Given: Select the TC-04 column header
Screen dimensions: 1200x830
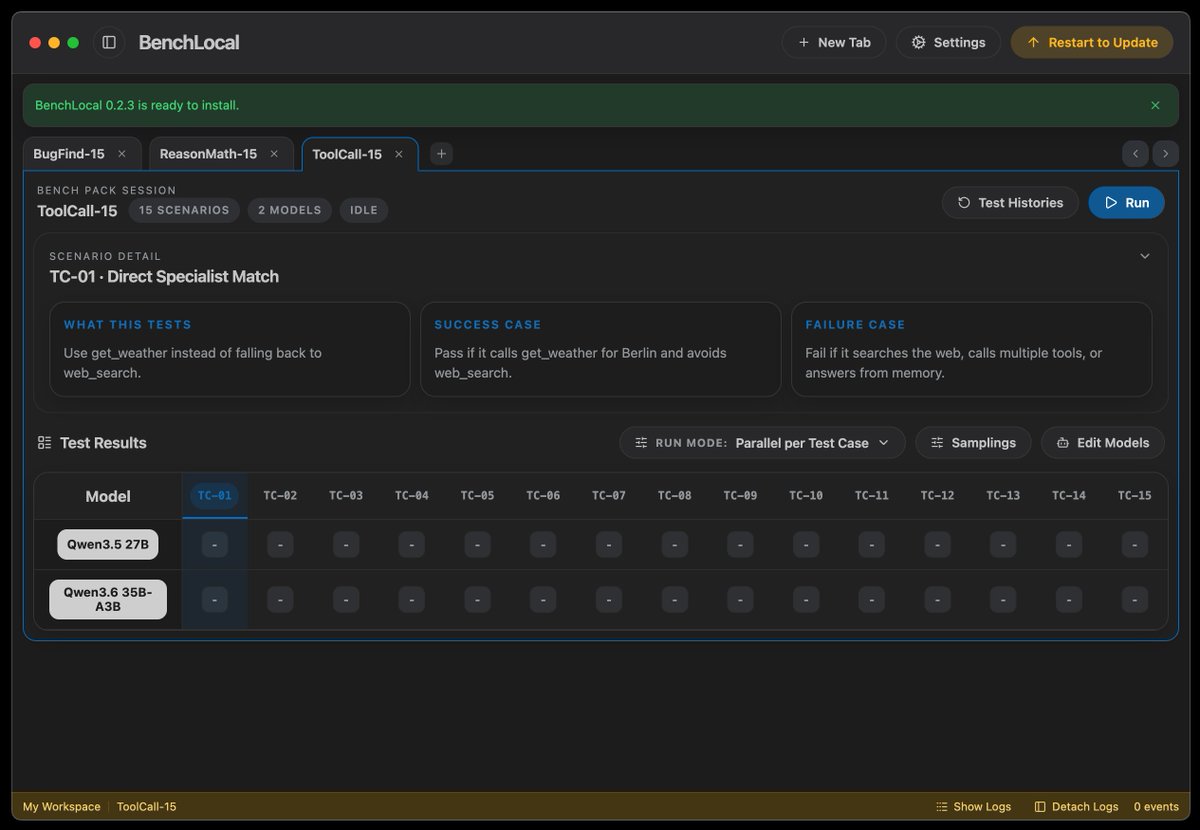Looking at the screenshot, I should (x=412, y=495).
